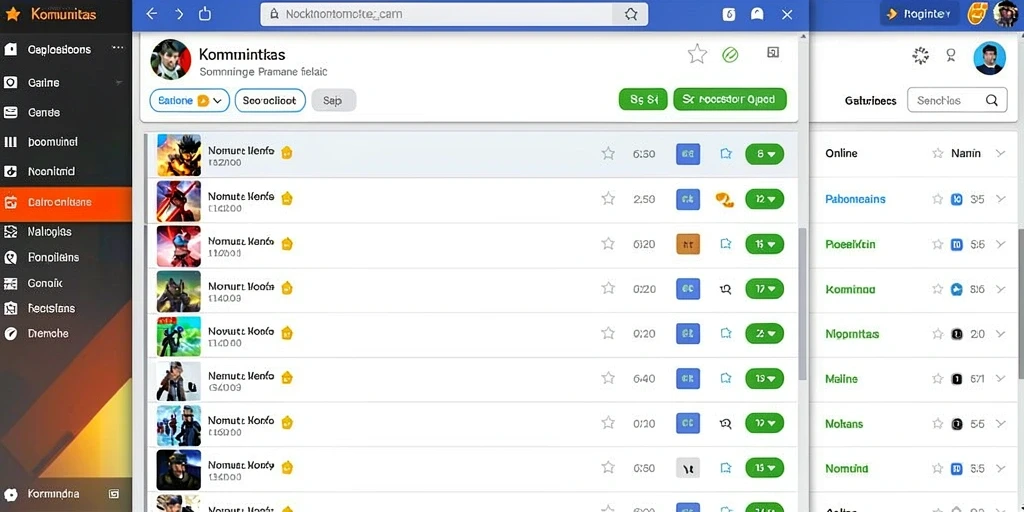Click the bell icon in the browser toolbar
The image size is (1024, 512).
pyautogui.click(x=758, y=14)
